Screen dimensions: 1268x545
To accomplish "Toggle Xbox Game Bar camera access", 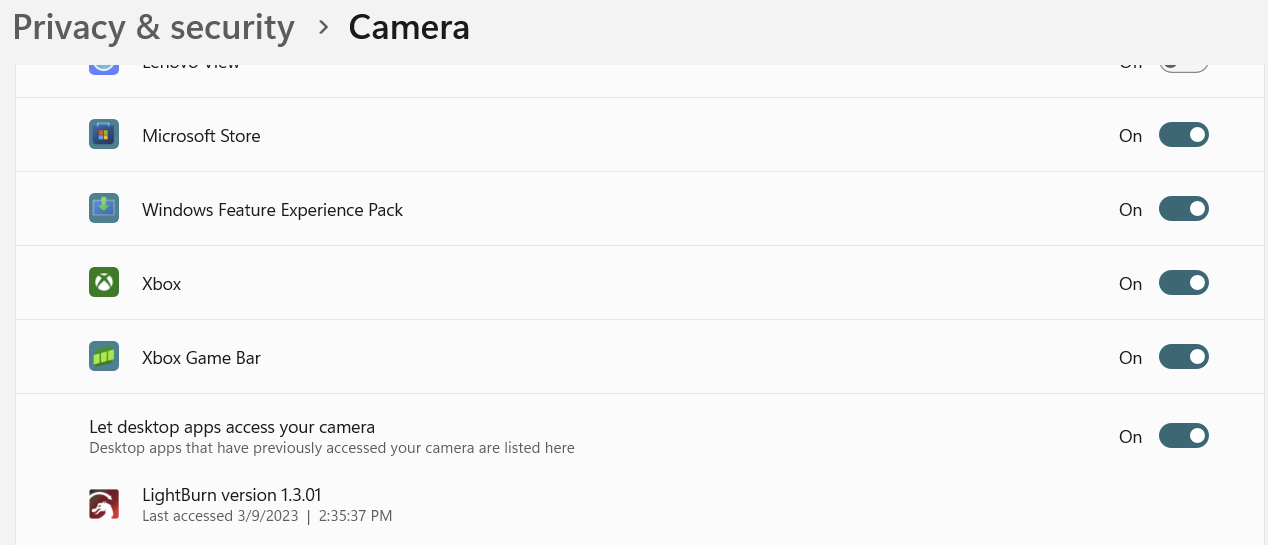I will click(x=1183, y=357).
